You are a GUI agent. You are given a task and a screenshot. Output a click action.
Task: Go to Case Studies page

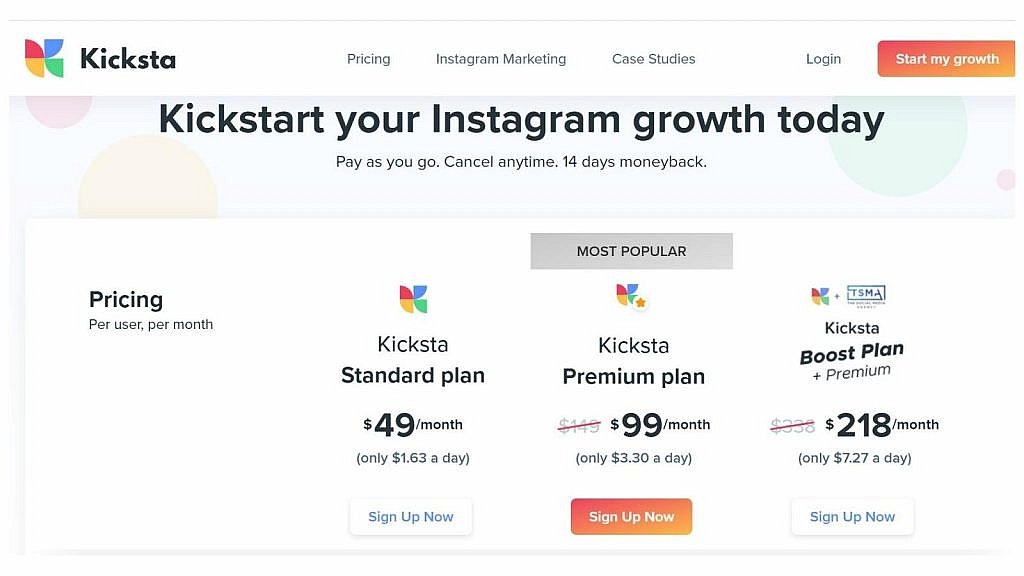coord(654,59)
